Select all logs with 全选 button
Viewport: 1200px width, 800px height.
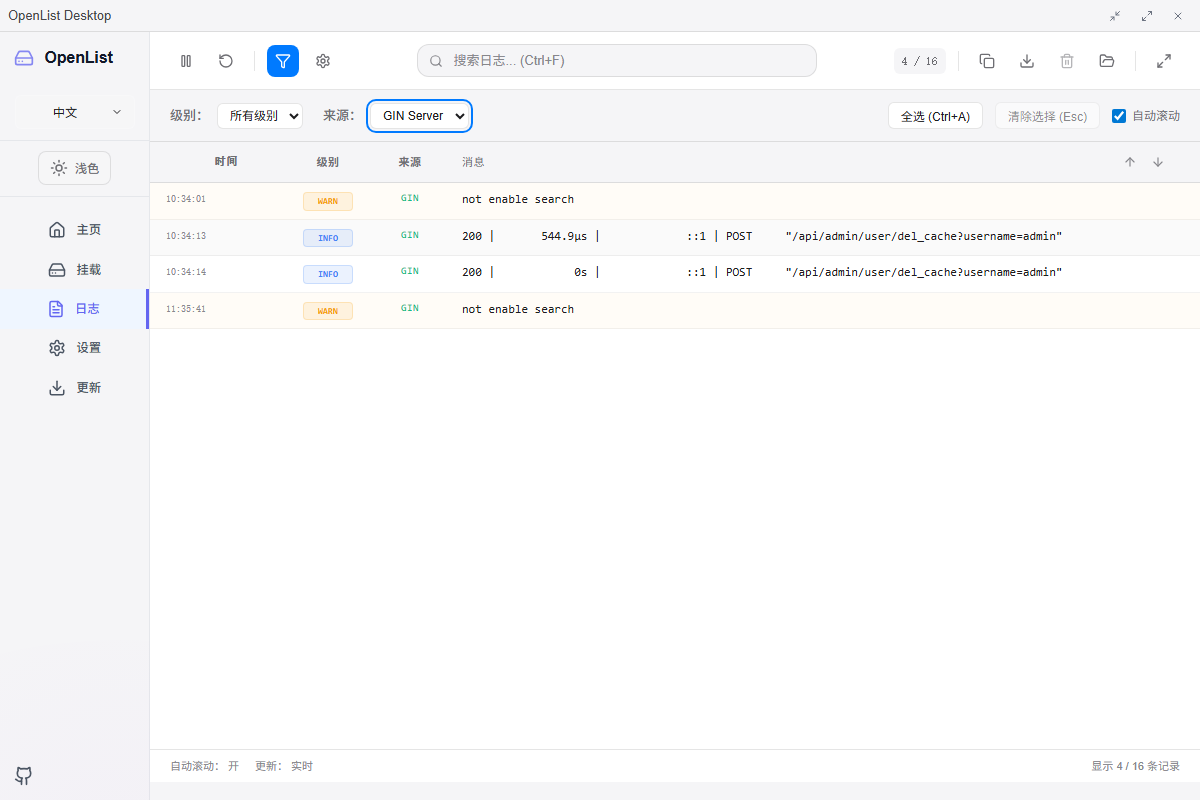point(935,115)
